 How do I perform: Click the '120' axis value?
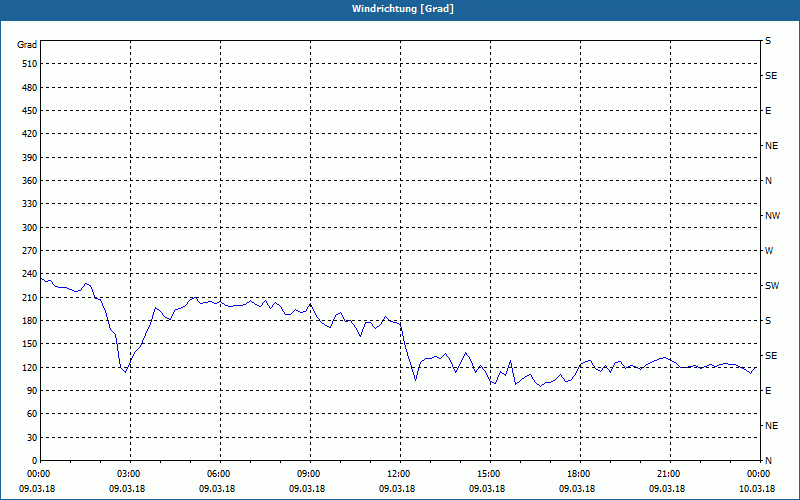30,367
